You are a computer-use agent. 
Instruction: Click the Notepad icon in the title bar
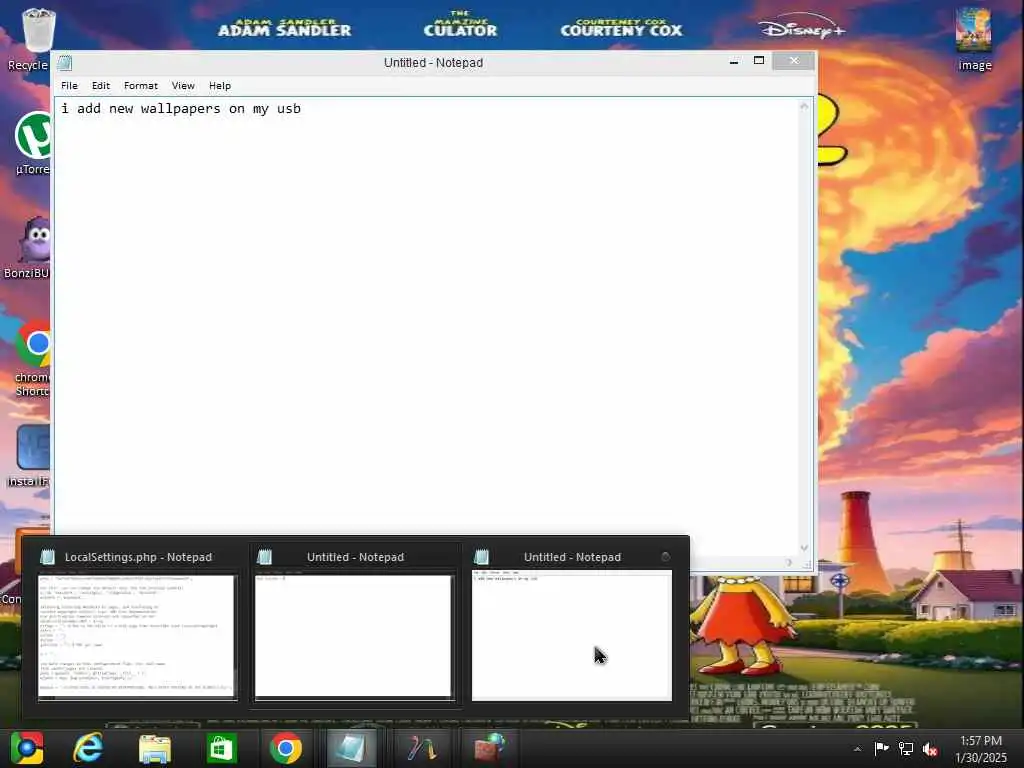(65, 63)
